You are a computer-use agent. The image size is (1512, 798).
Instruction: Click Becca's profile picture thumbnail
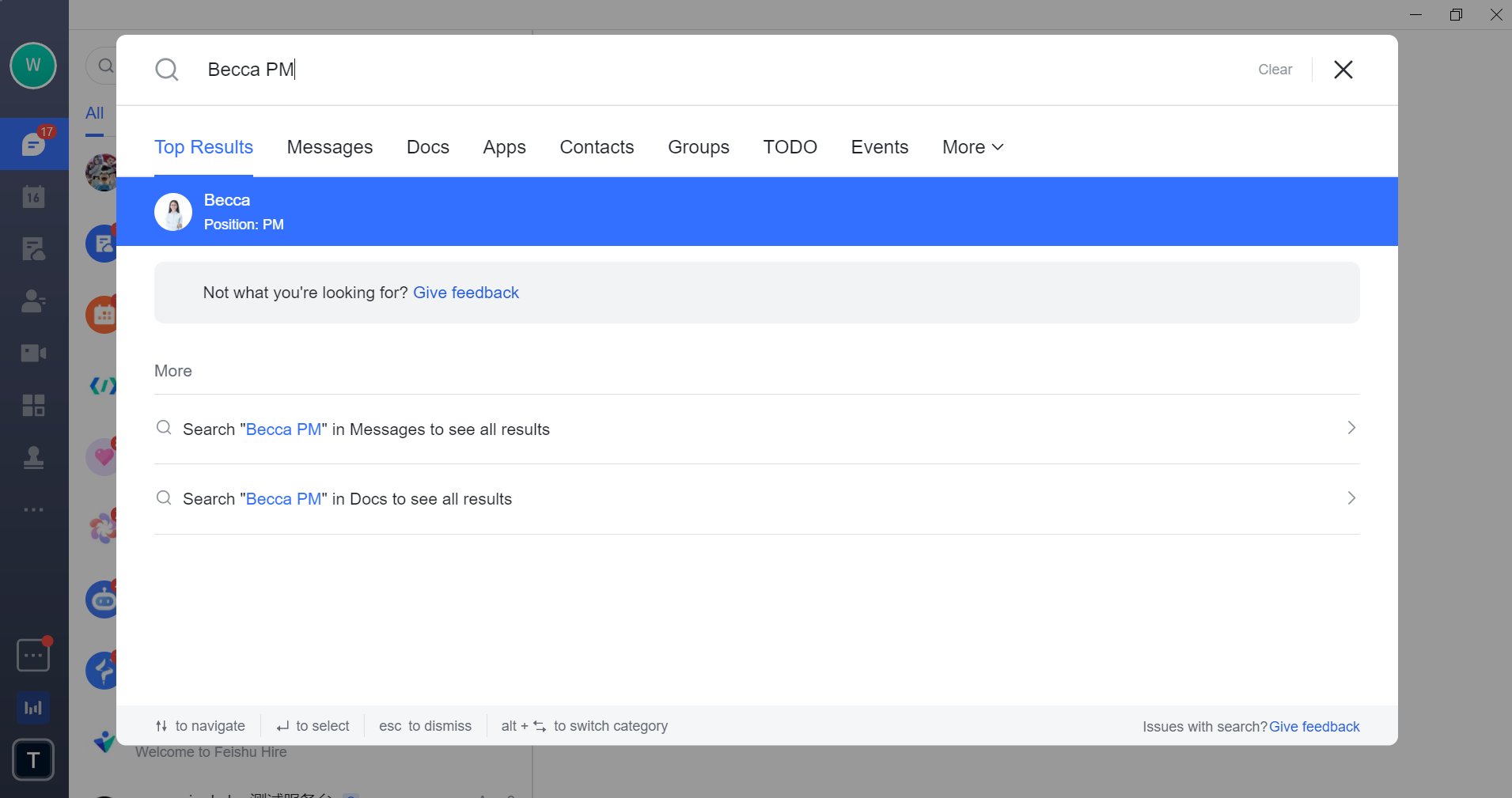[x=172, y=211]
